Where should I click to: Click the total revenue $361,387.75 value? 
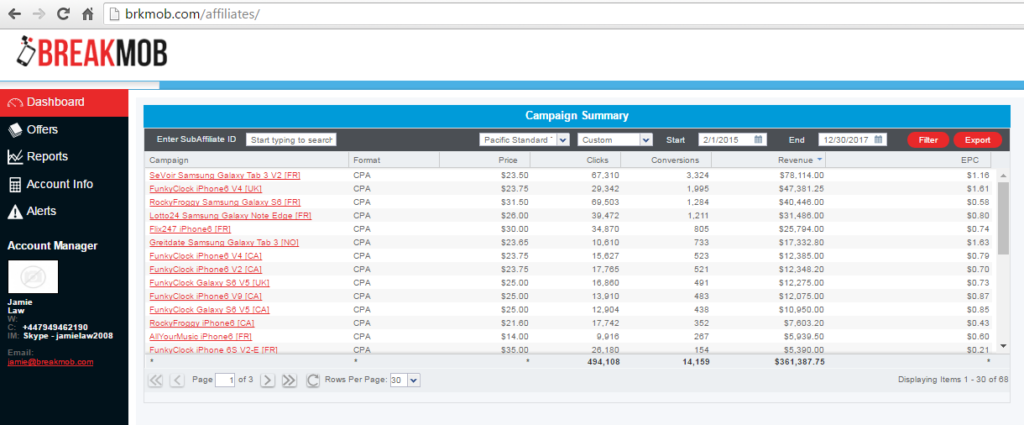(x=799, y=361)
